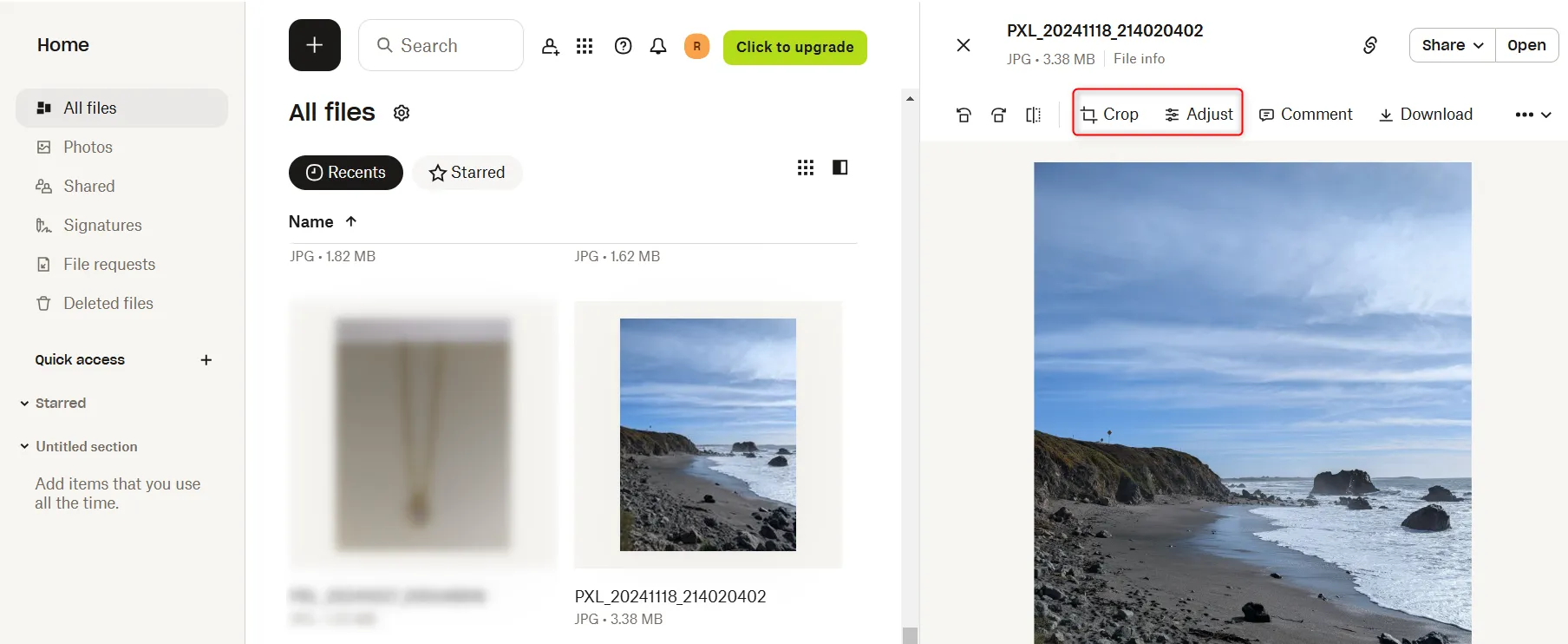Click the preview title PXL_20241118_214020402
This screenshot has width=1568, height=644.
pos(1105,30)
